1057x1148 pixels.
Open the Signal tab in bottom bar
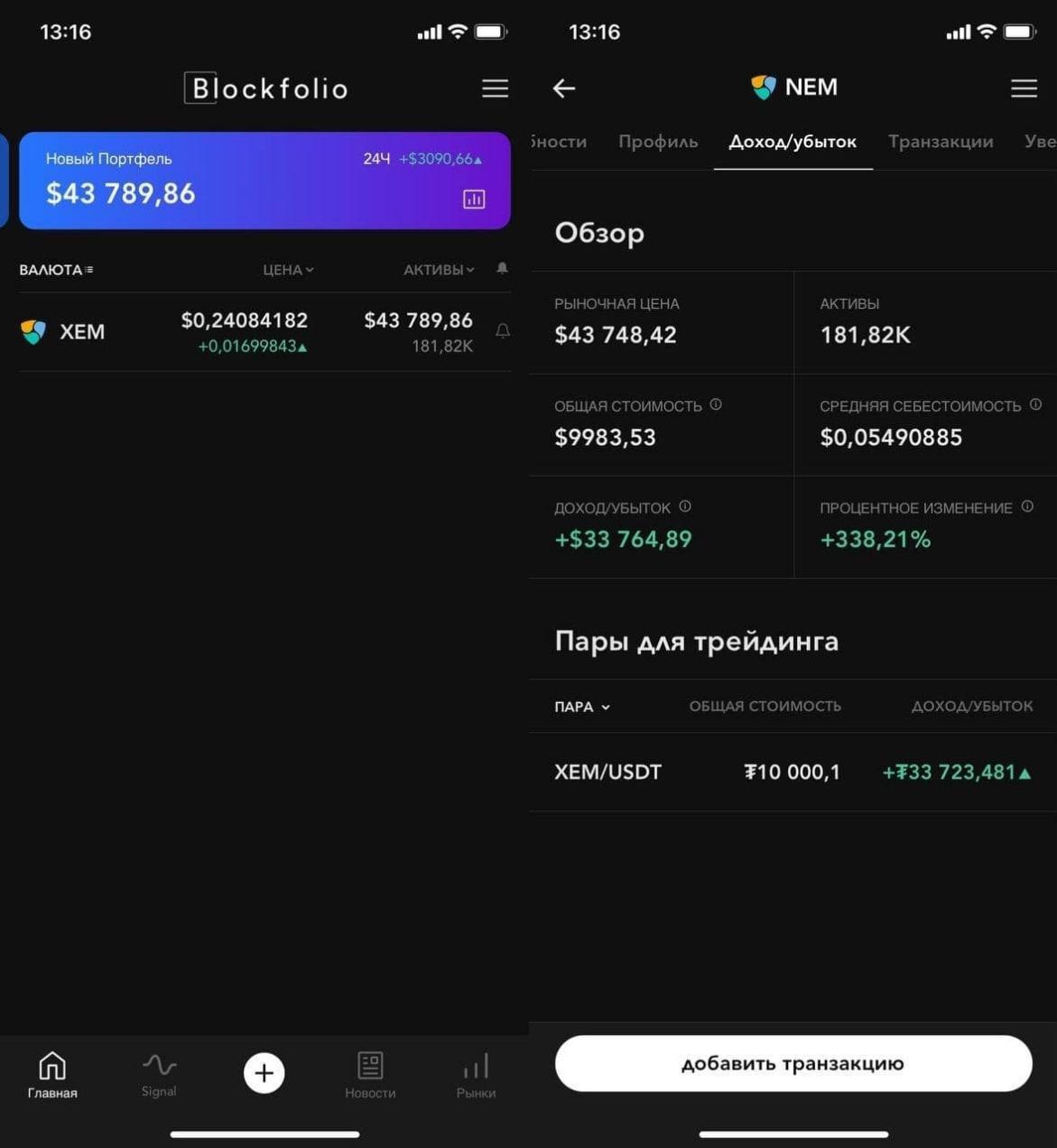coord(159,1075)
